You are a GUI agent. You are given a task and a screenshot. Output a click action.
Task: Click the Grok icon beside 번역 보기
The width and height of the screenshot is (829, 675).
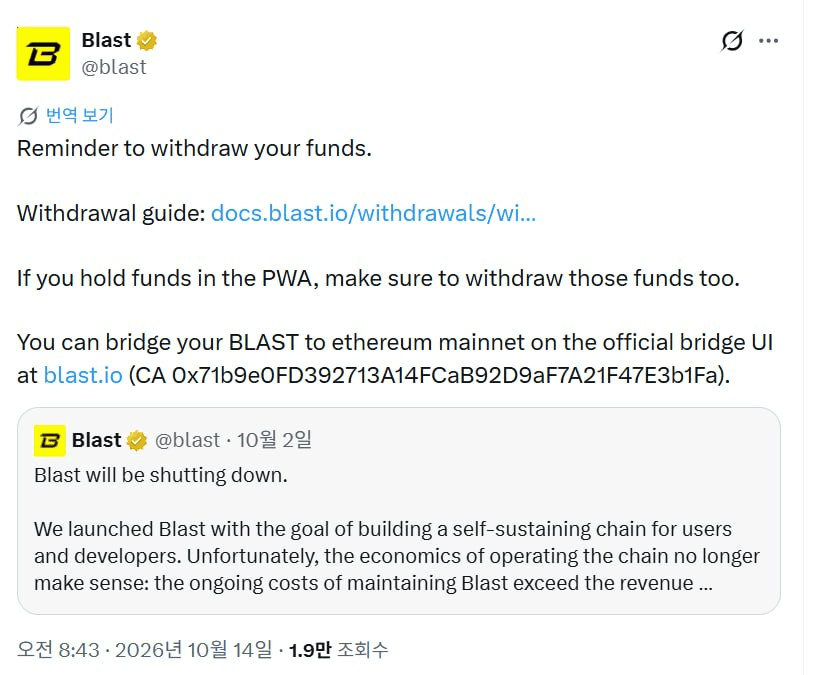coord(28,116)
